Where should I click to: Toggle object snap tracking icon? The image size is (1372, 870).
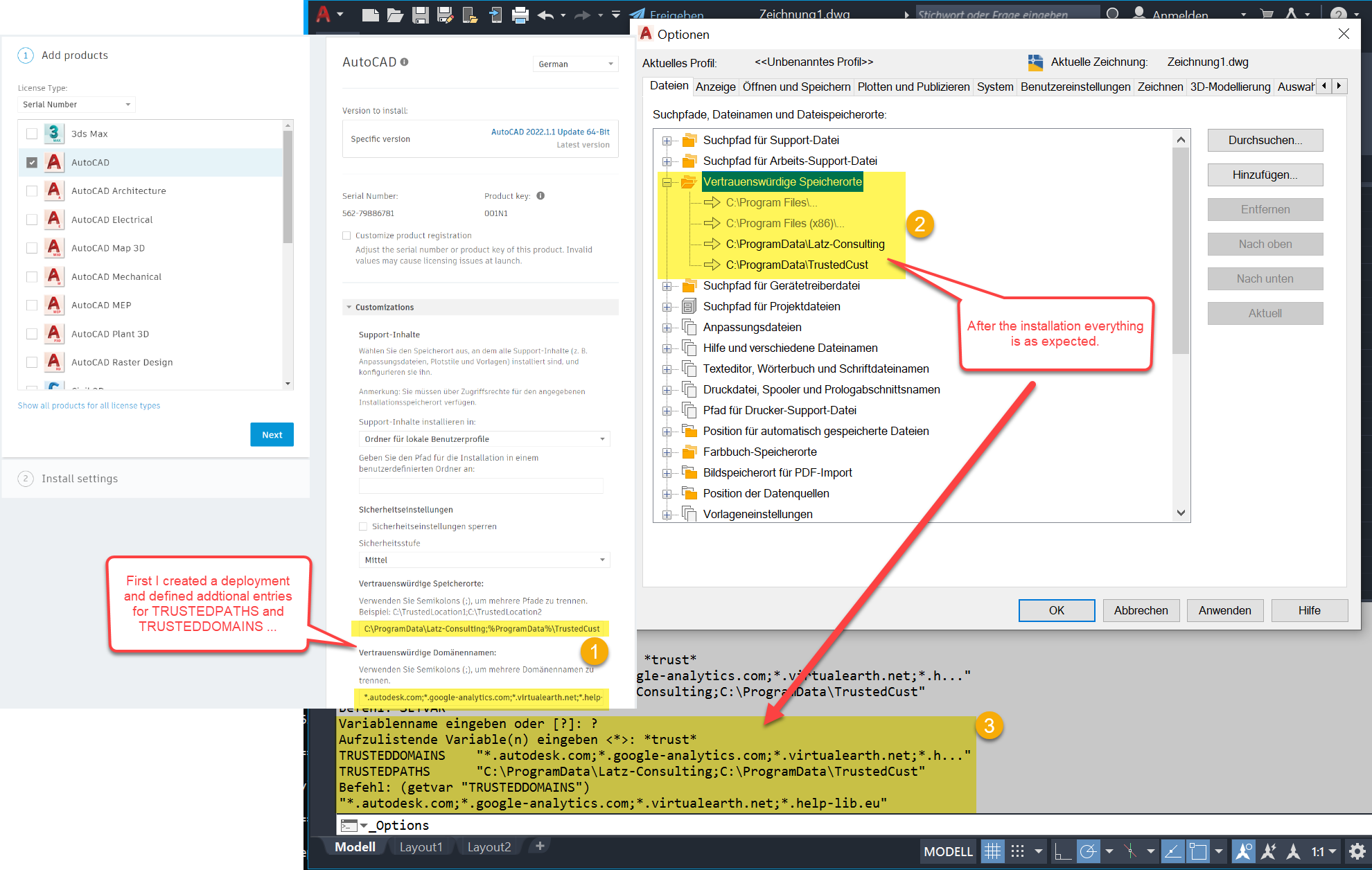click(1172, 851)
